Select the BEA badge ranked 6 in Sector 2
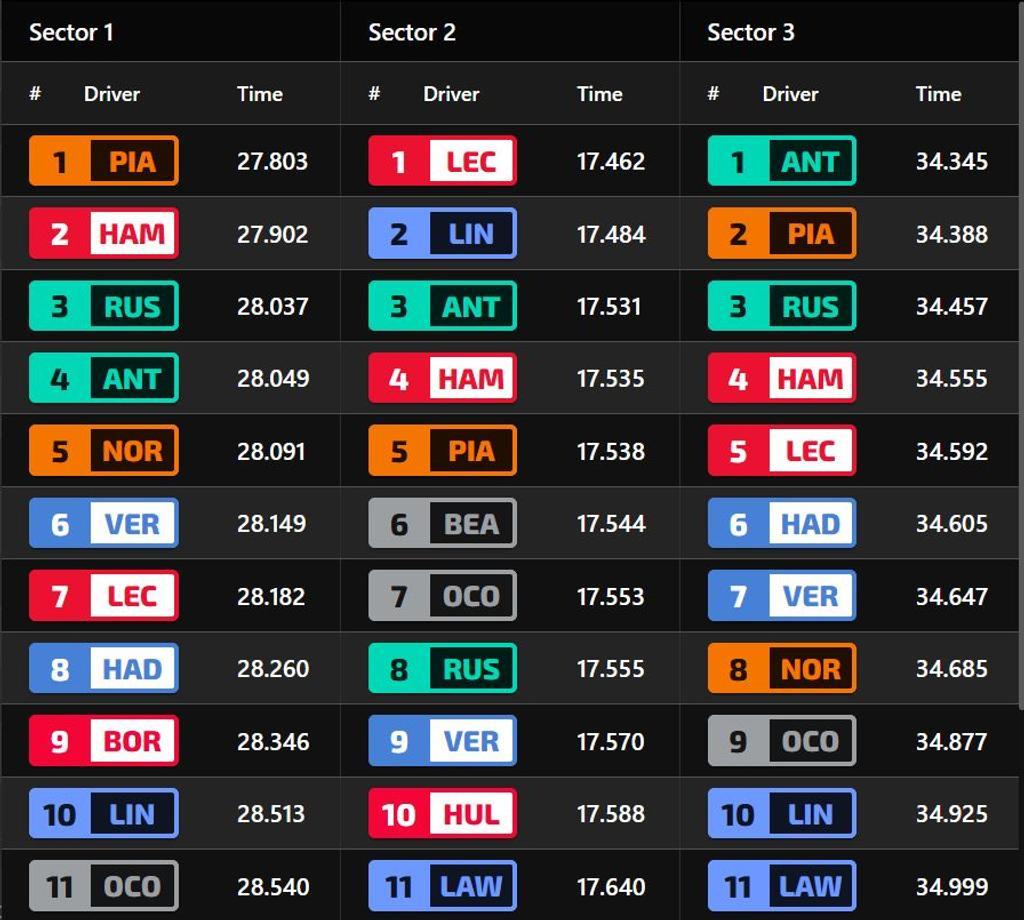Screen dimensions: 1024x920 point(443,523)
